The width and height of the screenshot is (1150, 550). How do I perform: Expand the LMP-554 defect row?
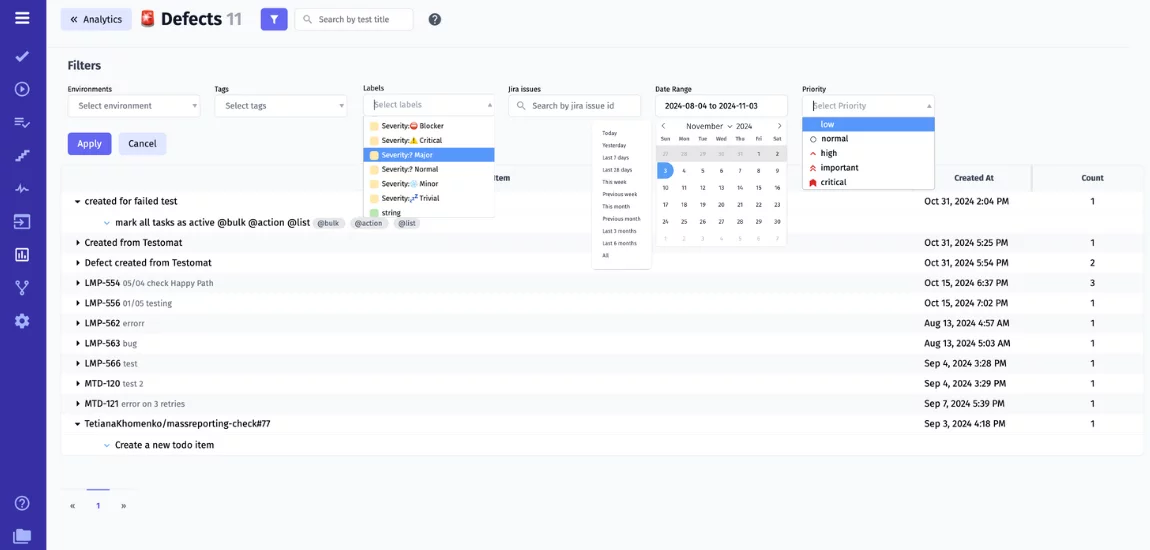[78, 283]
